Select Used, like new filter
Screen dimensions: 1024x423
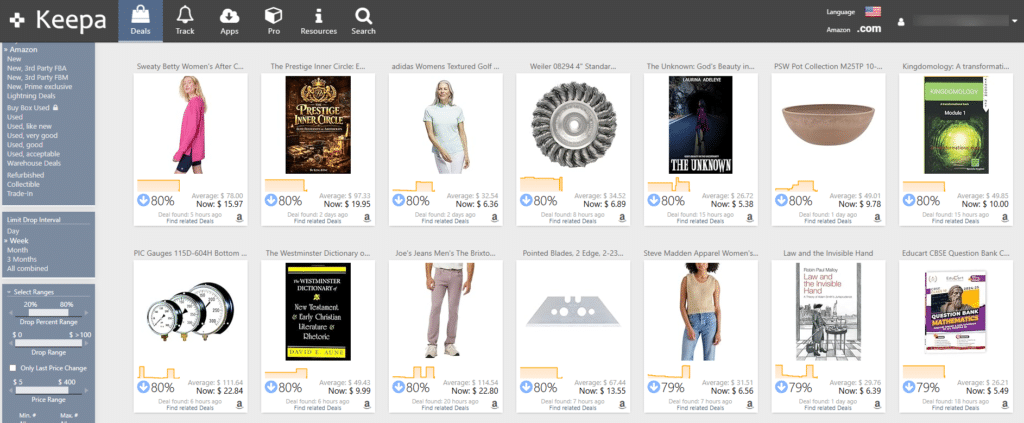click(x=31, y=126)
